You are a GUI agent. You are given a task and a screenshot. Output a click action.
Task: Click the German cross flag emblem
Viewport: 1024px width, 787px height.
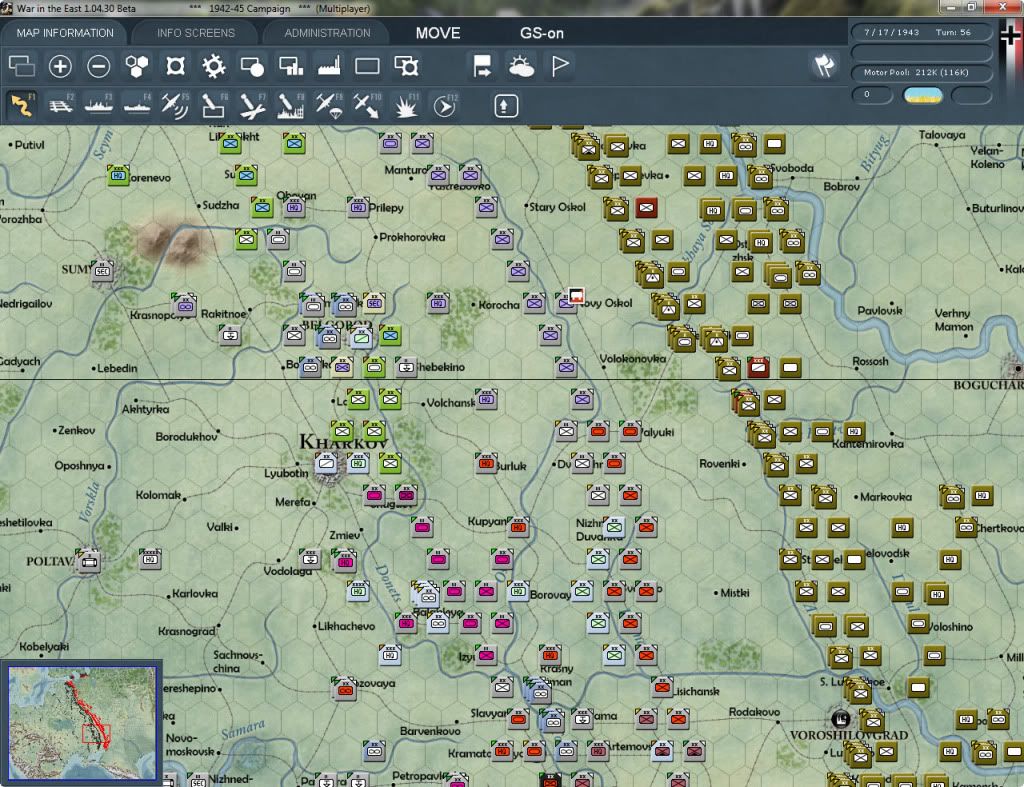click(x=1010, y=34)
